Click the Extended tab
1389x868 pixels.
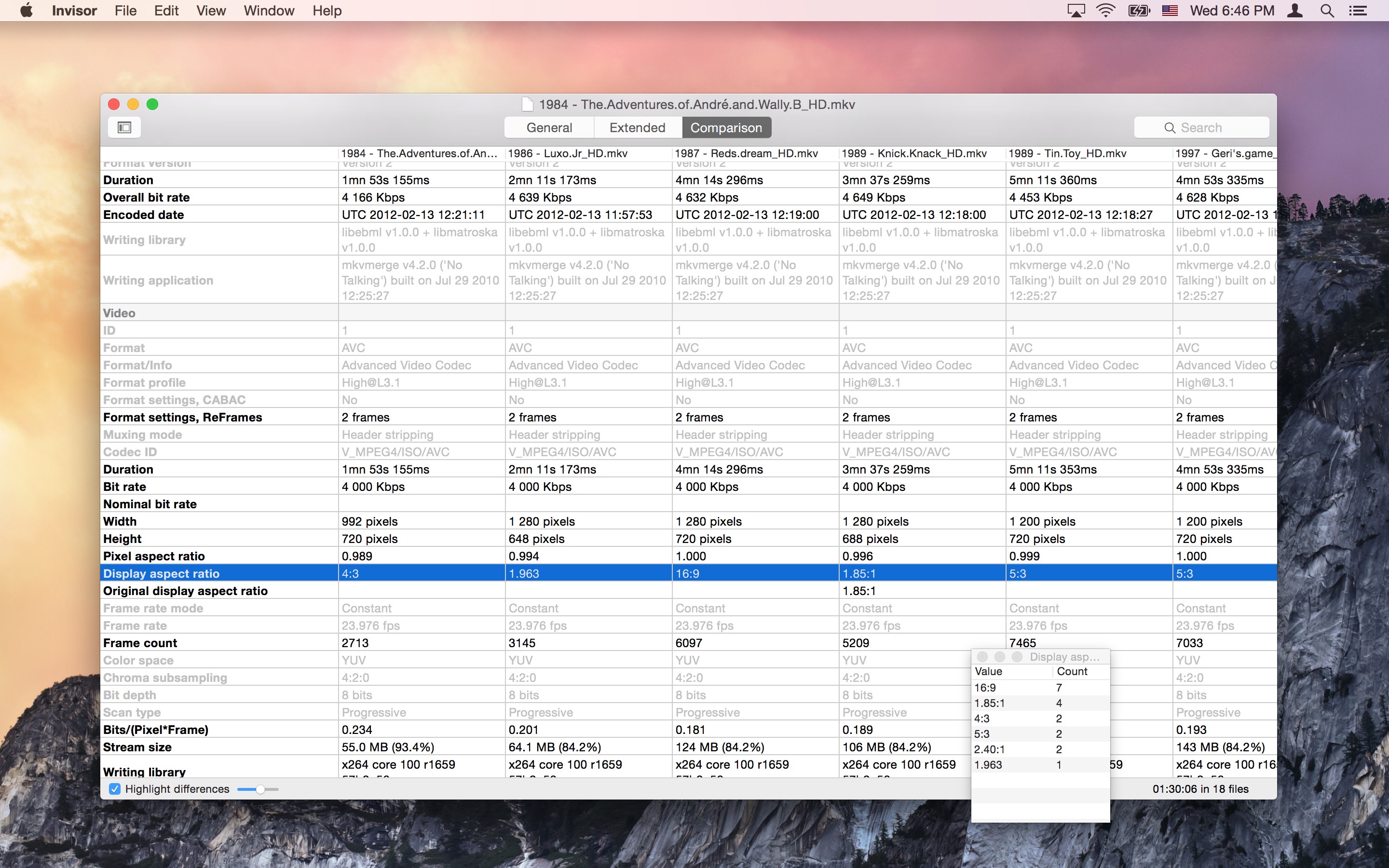tap(637, 127)
